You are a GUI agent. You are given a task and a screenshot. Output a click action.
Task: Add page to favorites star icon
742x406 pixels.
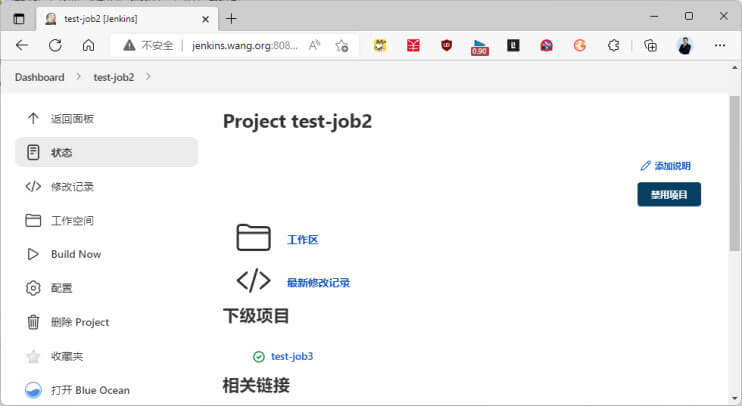tap(342, 45)
